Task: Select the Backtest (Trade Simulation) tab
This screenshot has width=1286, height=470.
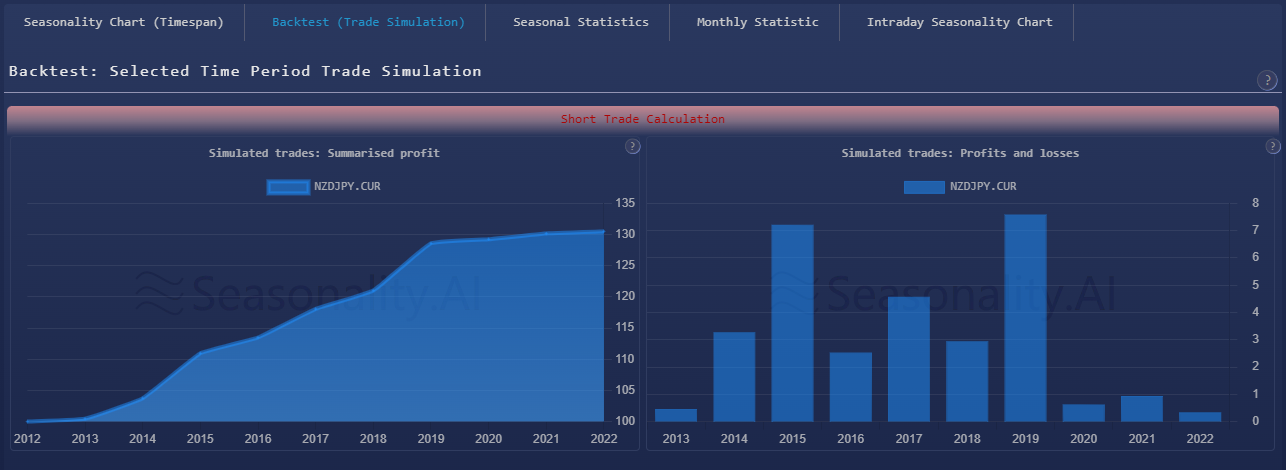Action: point(368,22)
